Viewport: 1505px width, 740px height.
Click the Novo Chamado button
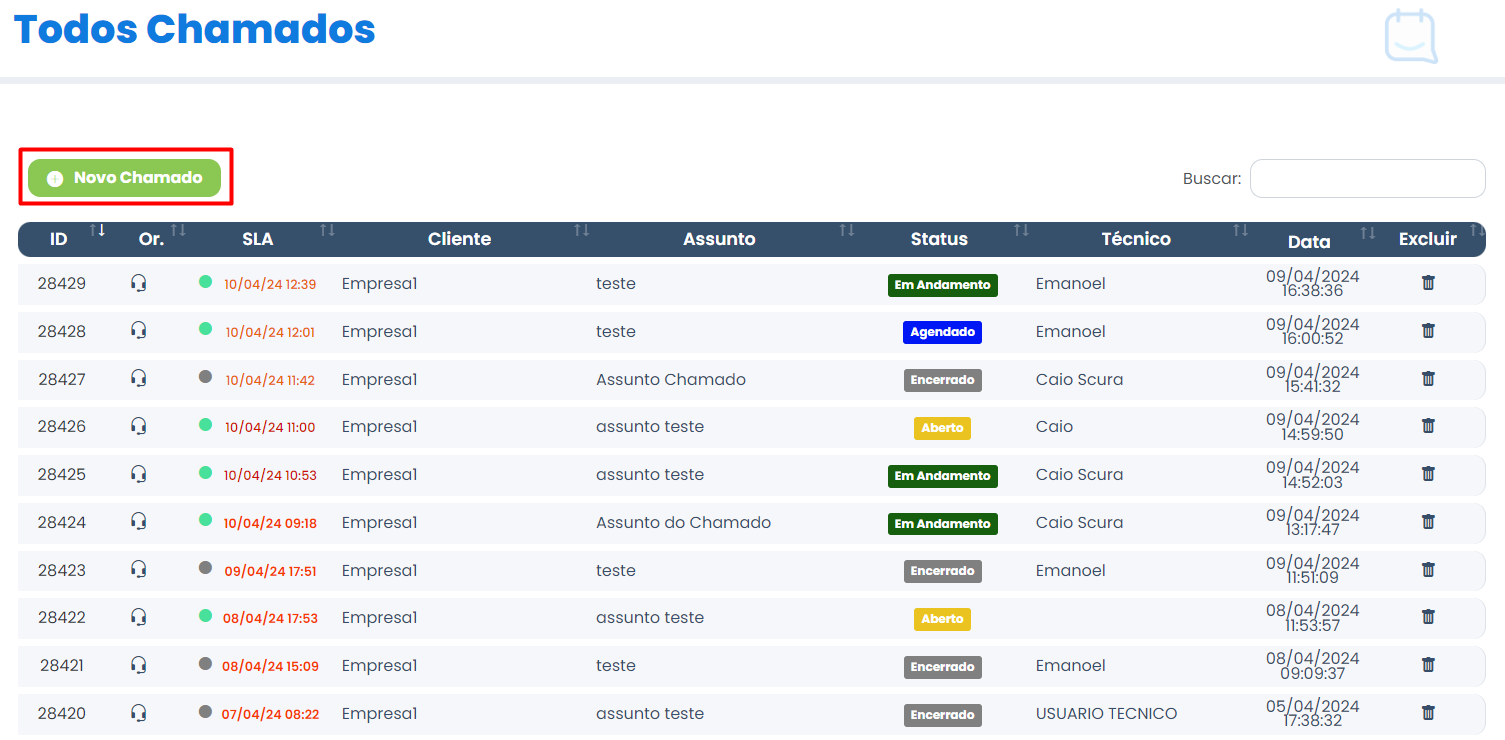pyautogui.click(x=124, y=178)
